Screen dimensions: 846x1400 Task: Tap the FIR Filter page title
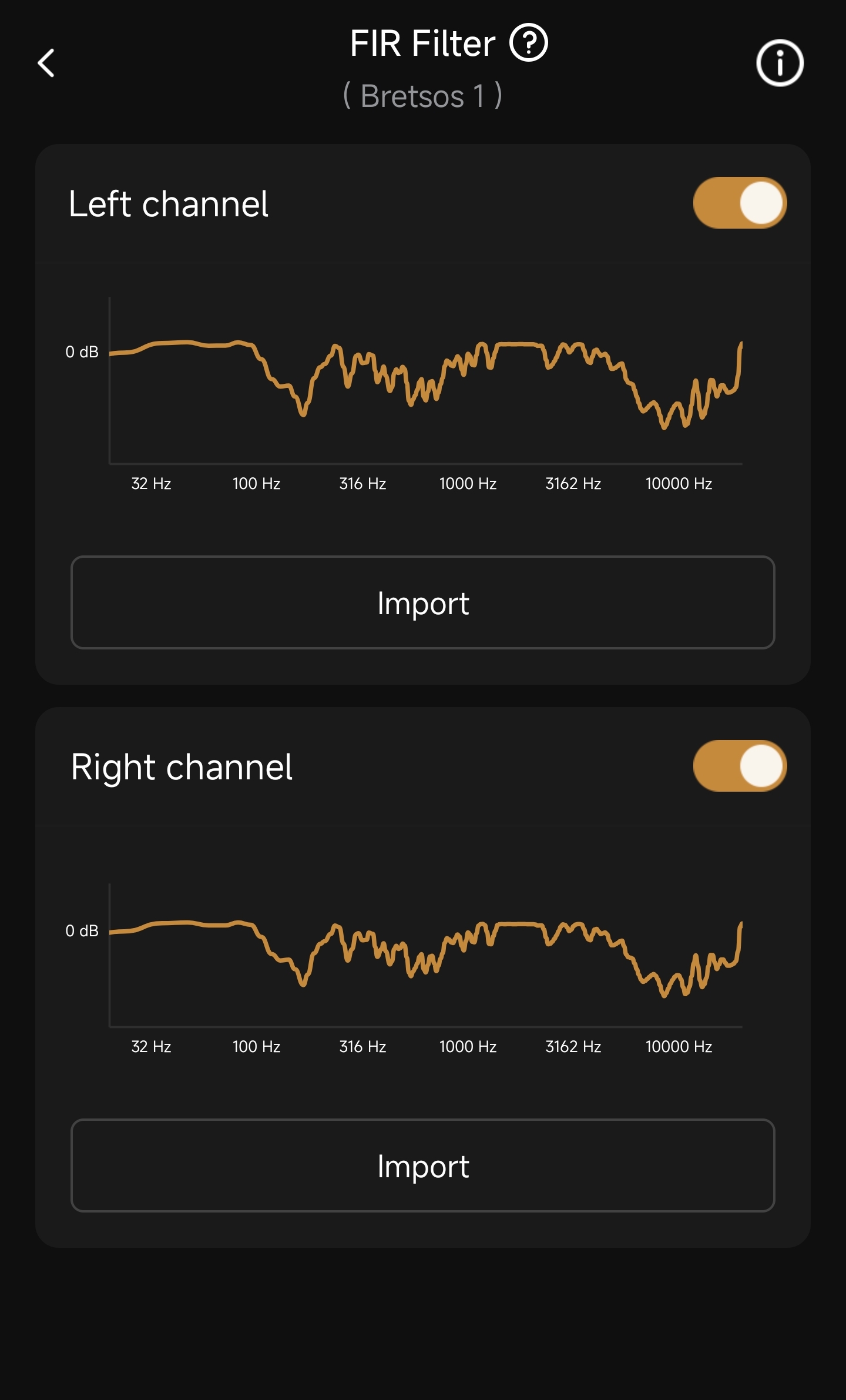422,43
